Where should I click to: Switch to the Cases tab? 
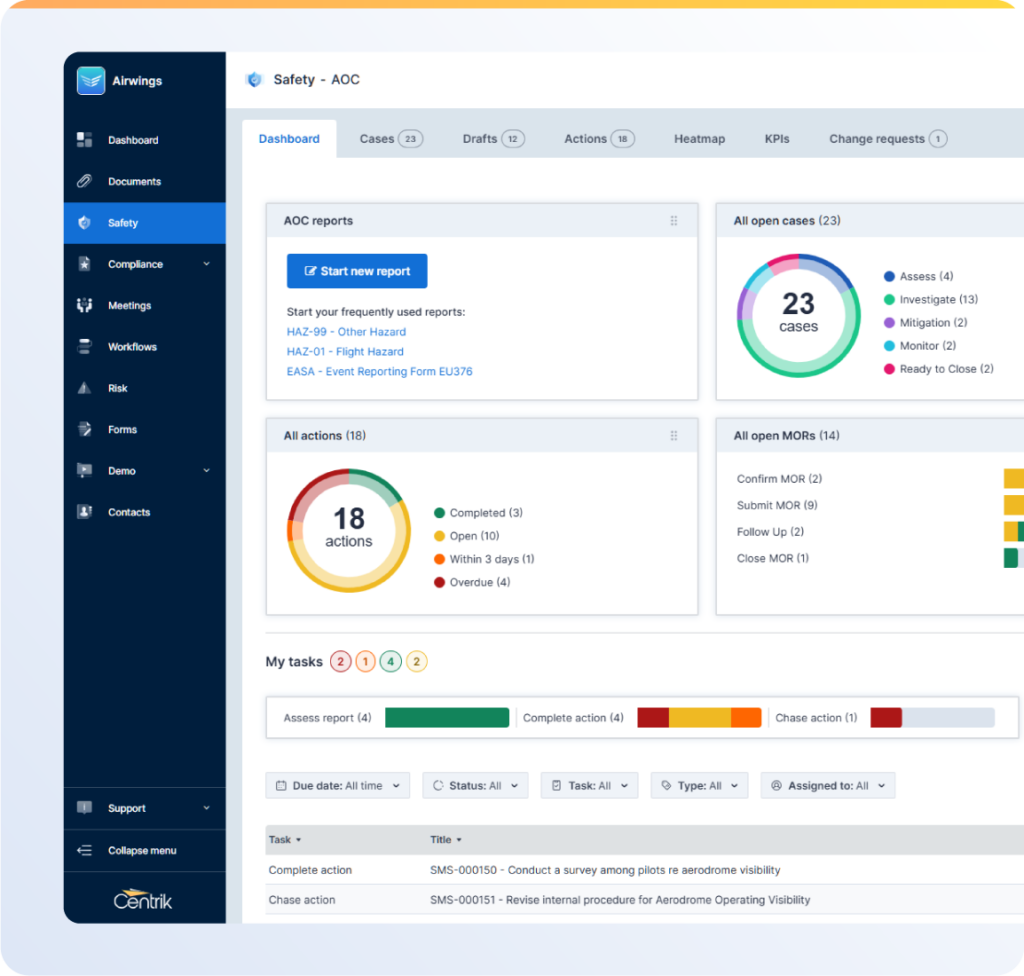(x=390, y=139)
